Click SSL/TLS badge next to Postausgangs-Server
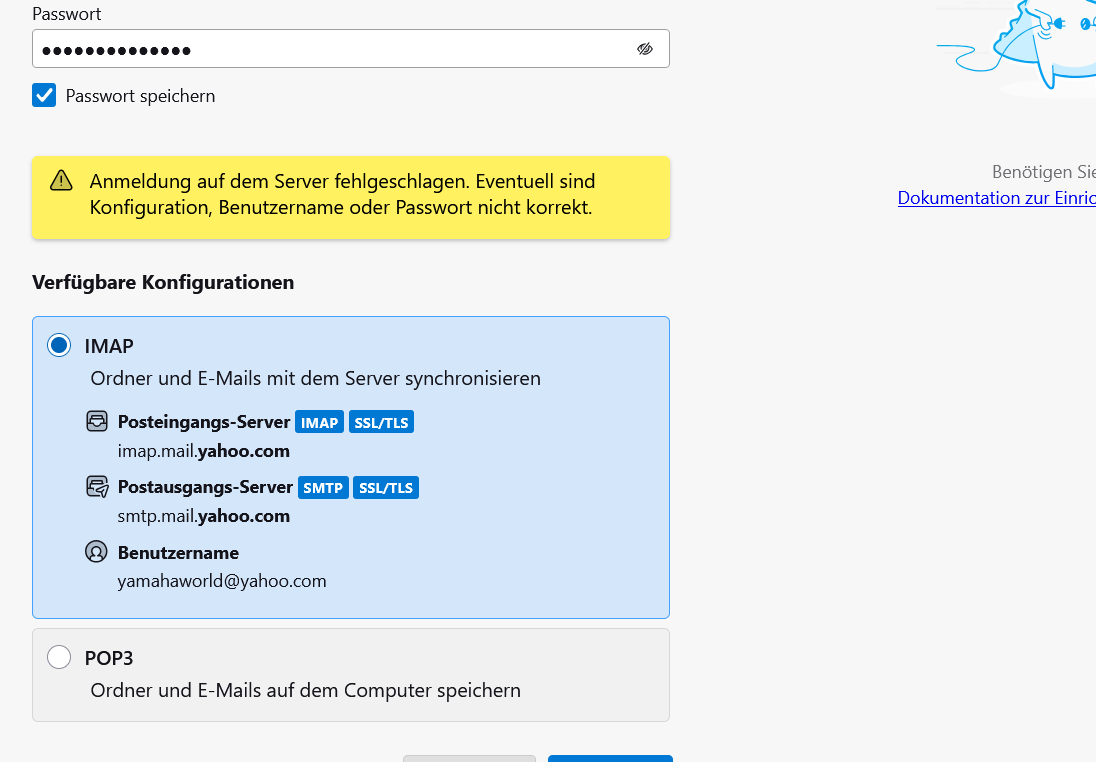Viewport: 1096px width, 762px height. [386, 488]
